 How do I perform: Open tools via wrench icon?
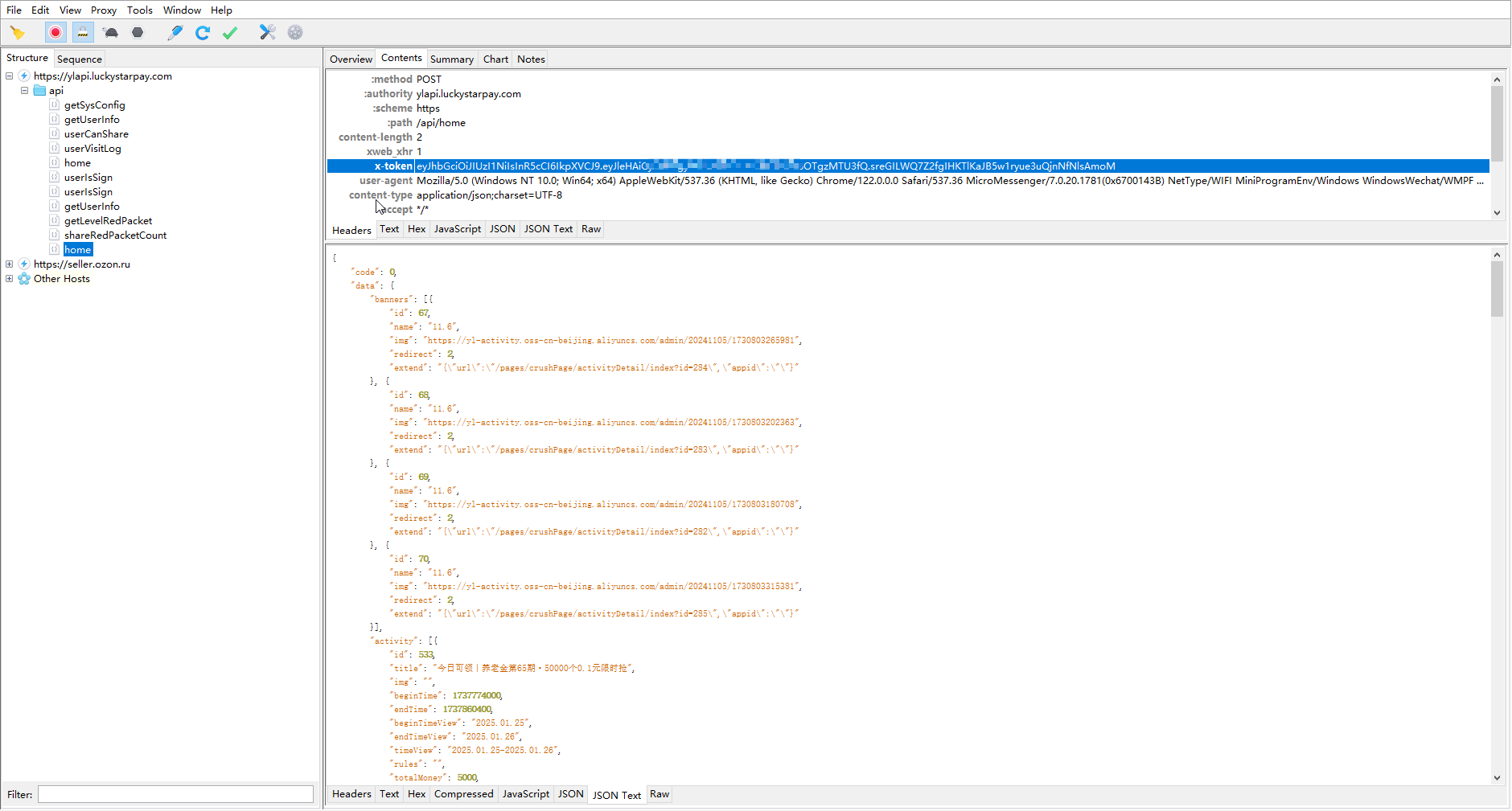(x=267, y=33)
